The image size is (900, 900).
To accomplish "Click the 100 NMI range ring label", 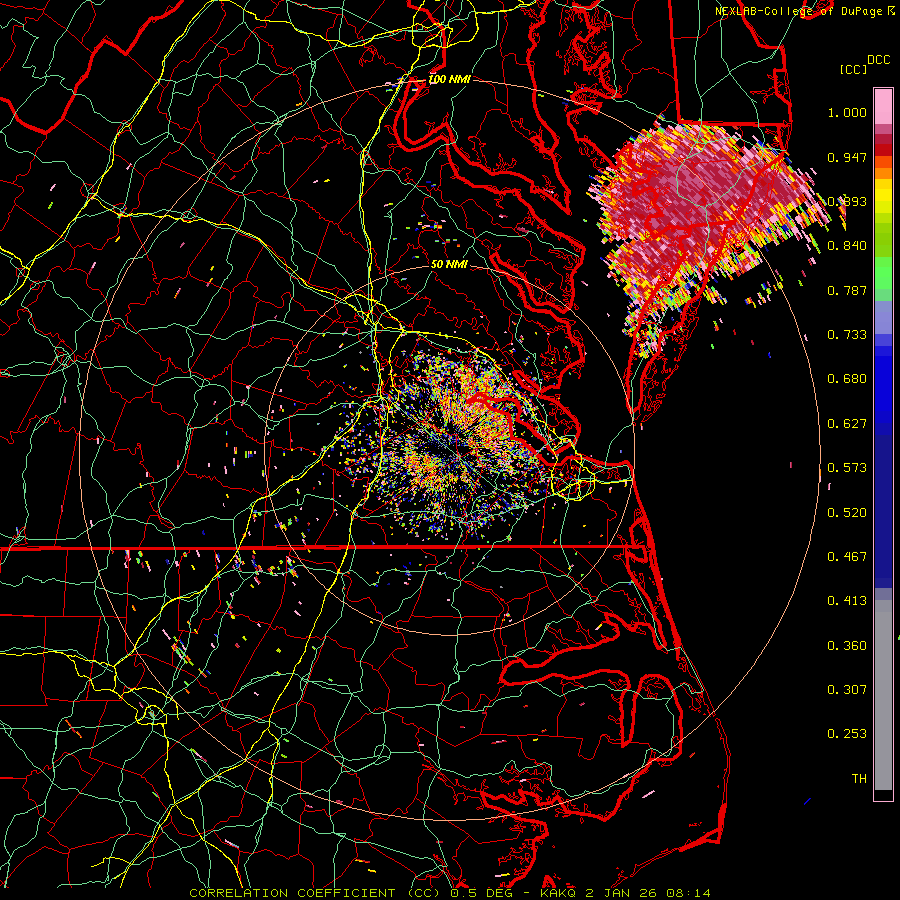I will coord(449,79).
